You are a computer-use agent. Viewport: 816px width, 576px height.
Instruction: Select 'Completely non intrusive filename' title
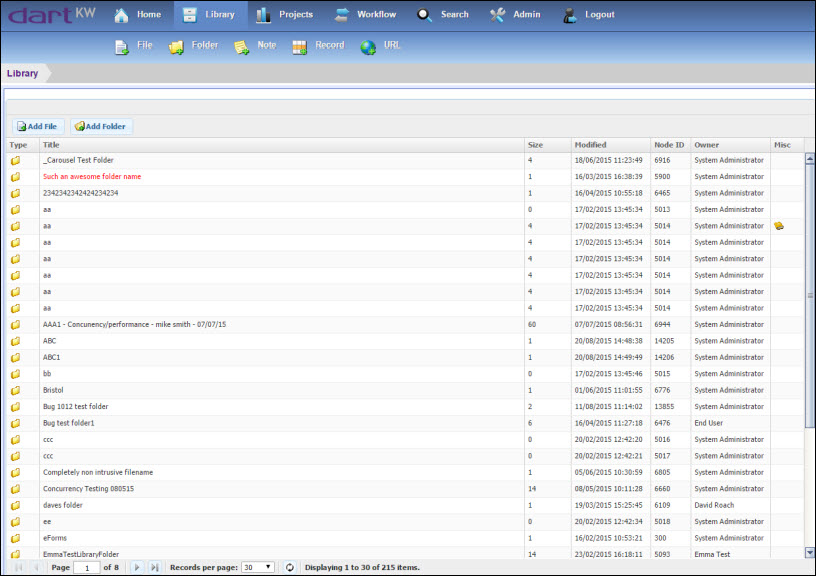click(98, 472)
